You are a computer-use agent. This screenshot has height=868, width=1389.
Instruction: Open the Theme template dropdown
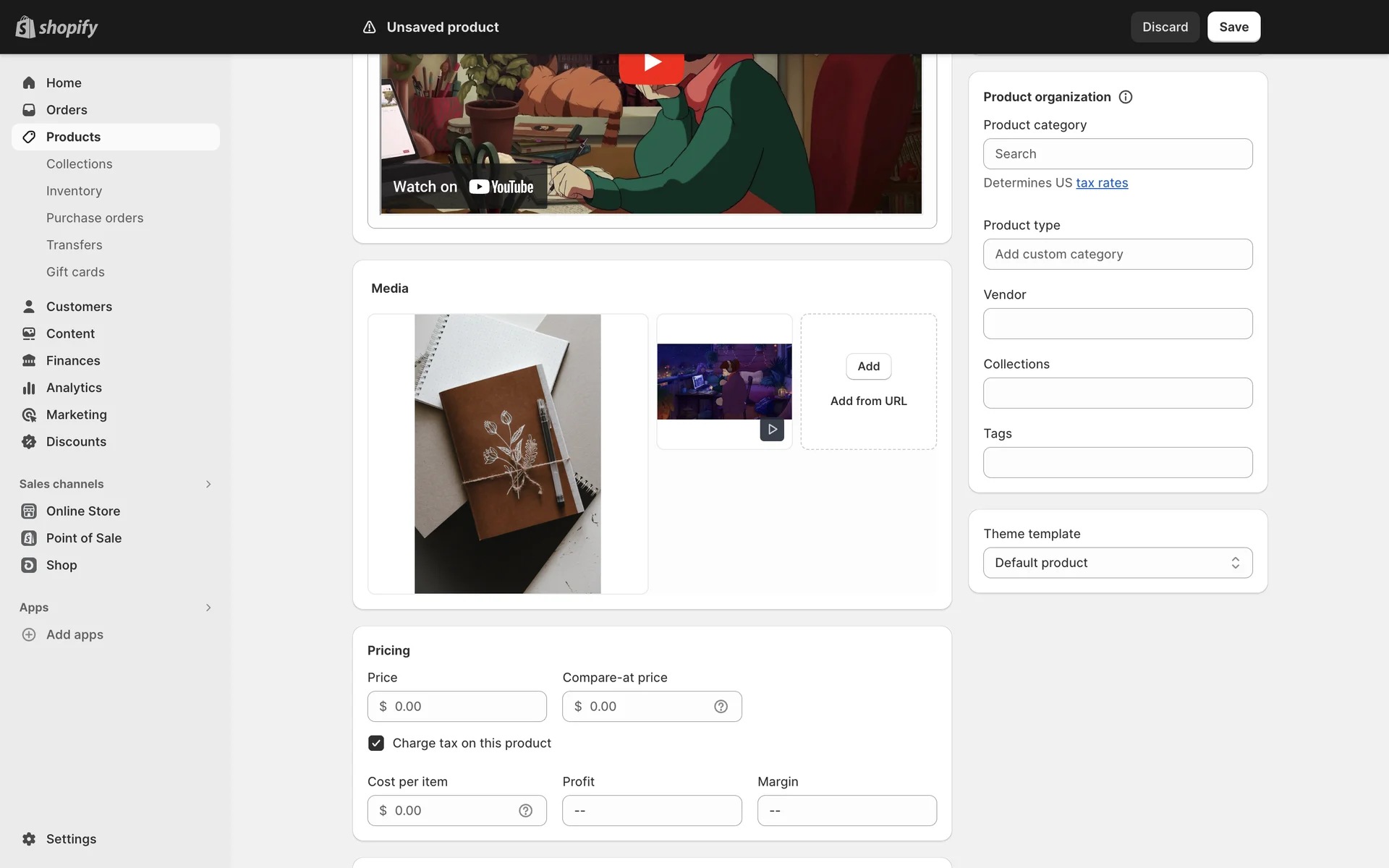1117,563
